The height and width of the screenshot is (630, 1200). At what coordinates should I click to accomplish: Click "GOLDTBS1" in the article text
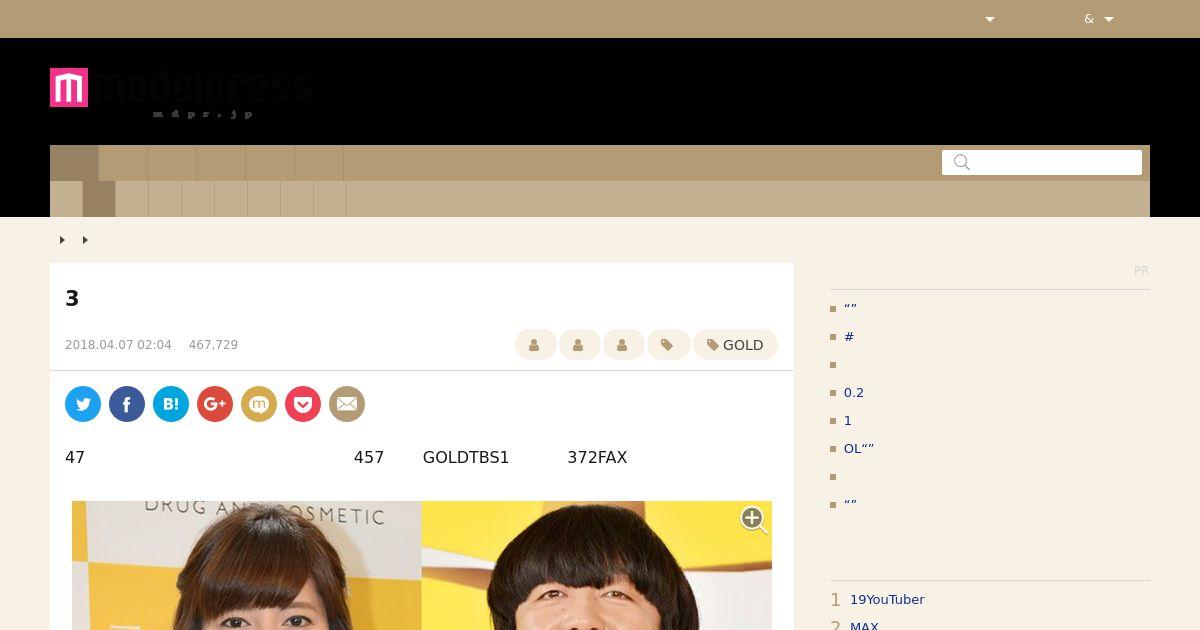click(466, 457)
